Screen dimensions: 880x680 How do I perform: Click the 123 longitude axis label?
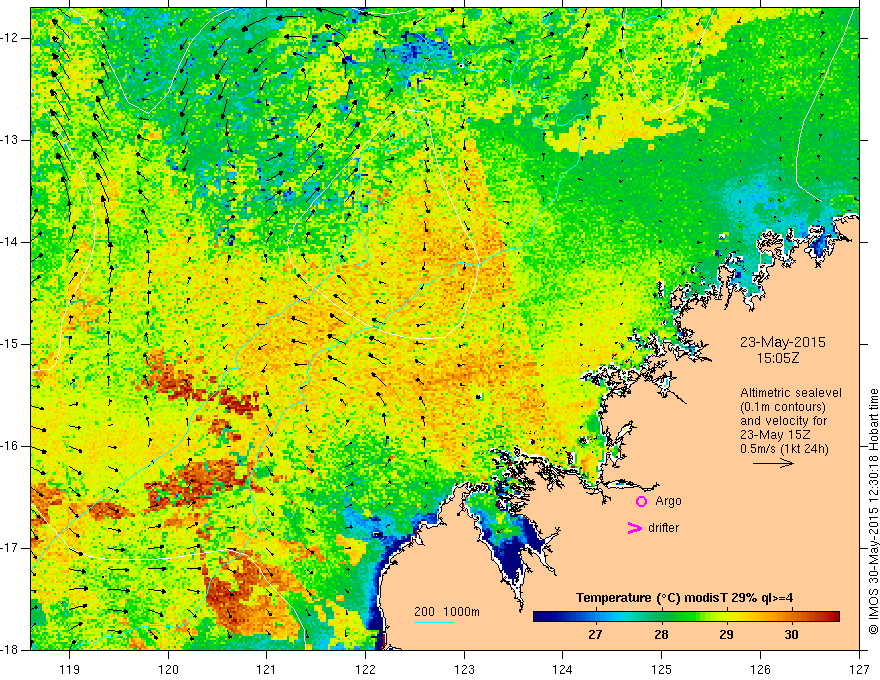click(464, 669)
